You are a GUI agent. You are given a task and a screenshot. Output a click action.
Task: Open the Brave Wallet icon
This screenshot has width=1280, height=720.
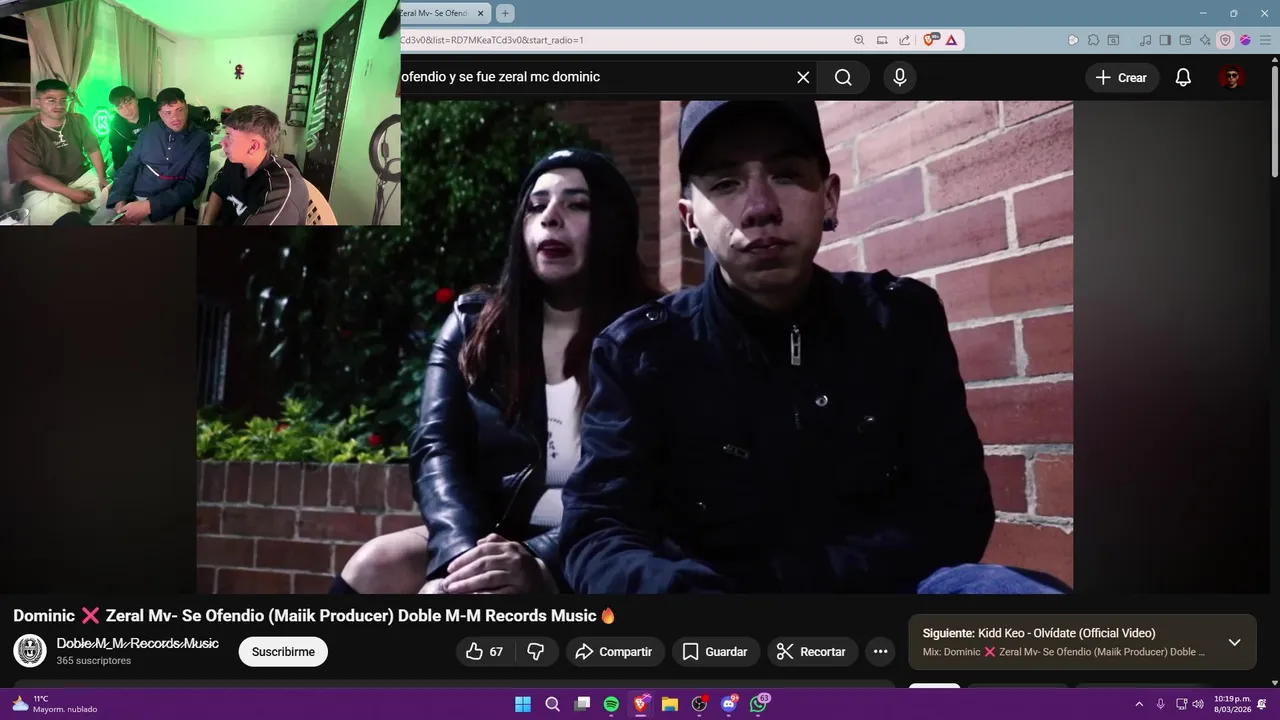point(1185,40)
